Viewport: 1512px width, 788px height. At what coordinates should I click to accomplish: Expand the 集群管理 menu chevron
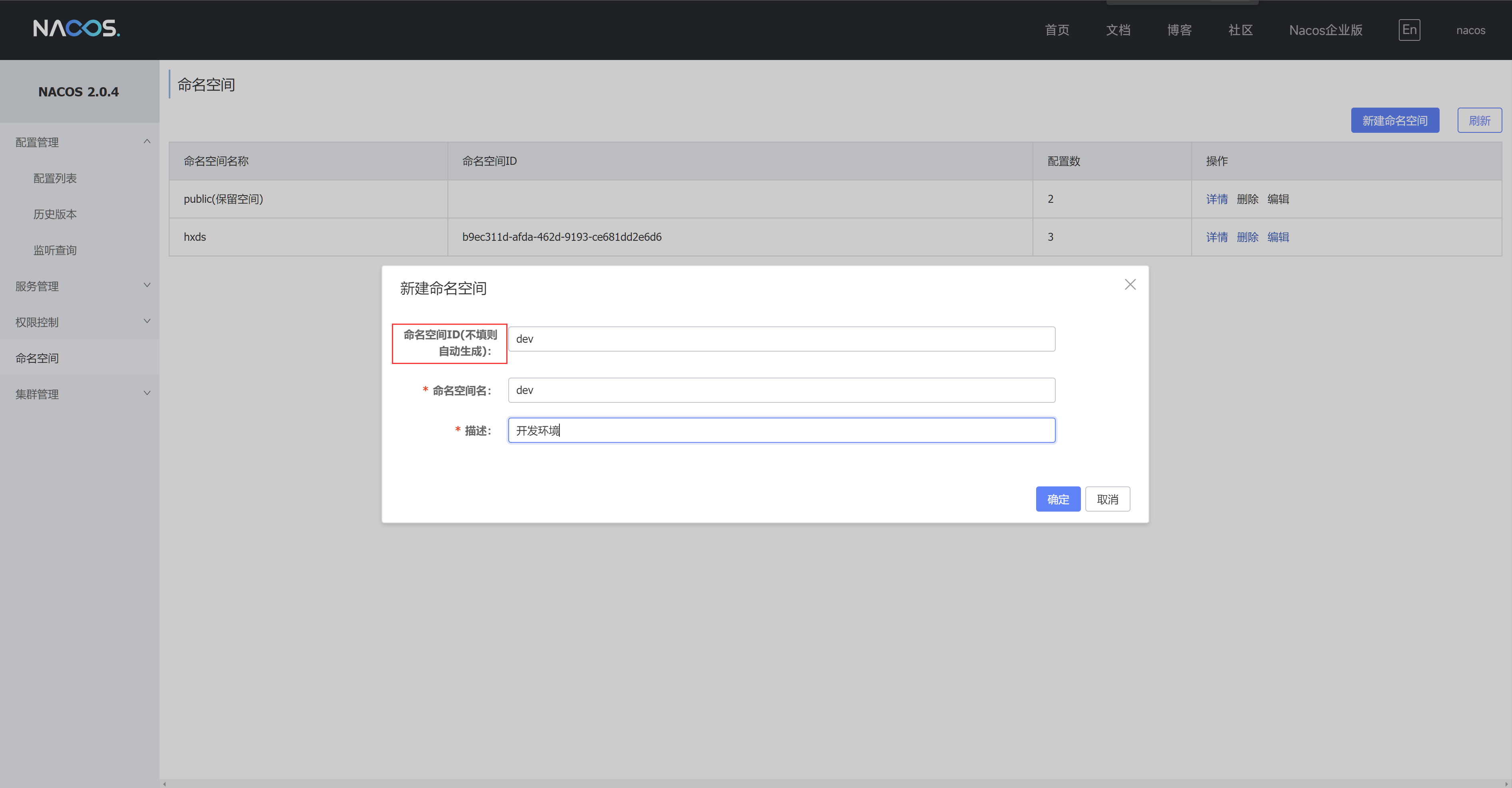(147, 394)
